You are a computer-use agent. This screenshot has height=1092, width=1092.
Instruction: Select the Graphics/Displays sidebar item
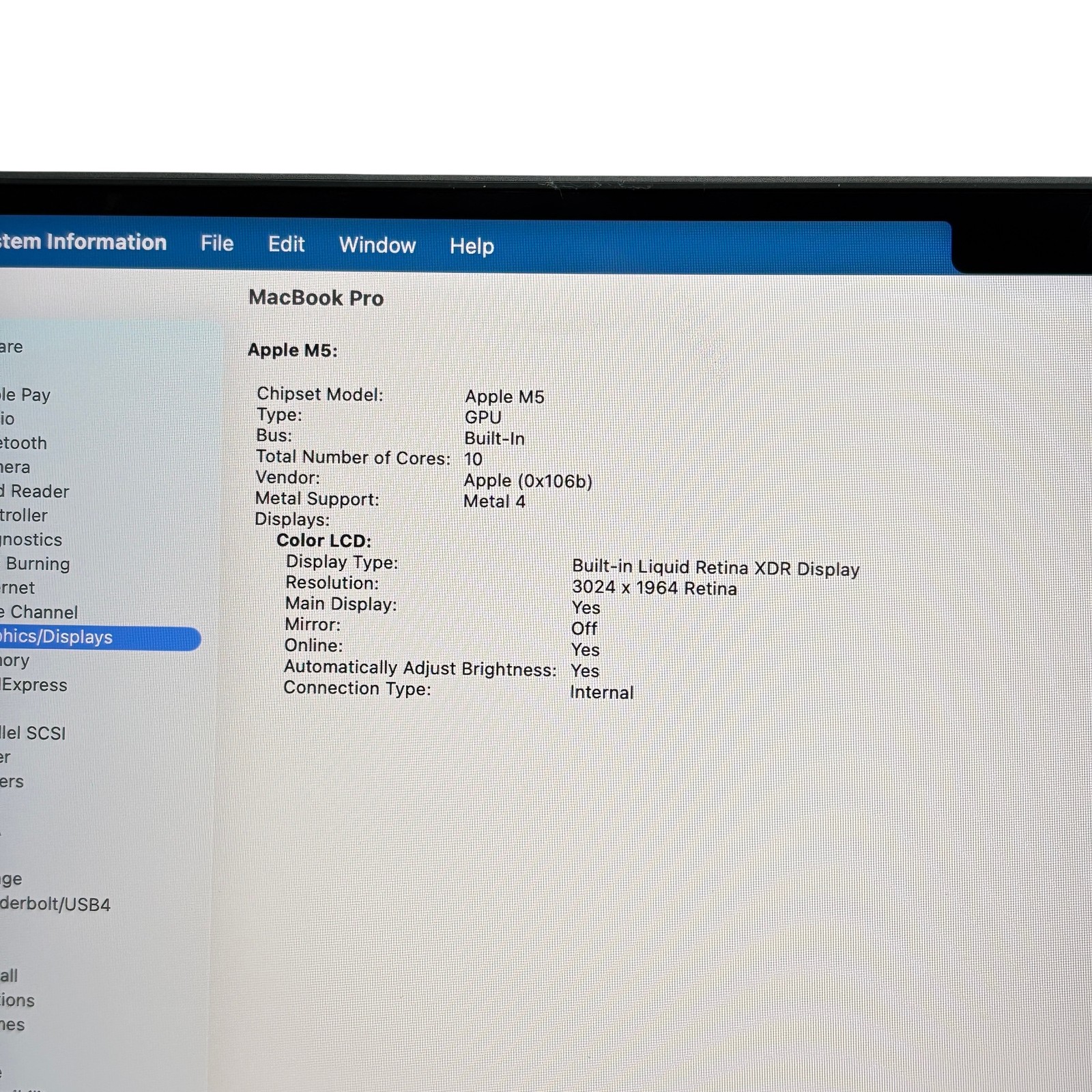tap(100, 638)
